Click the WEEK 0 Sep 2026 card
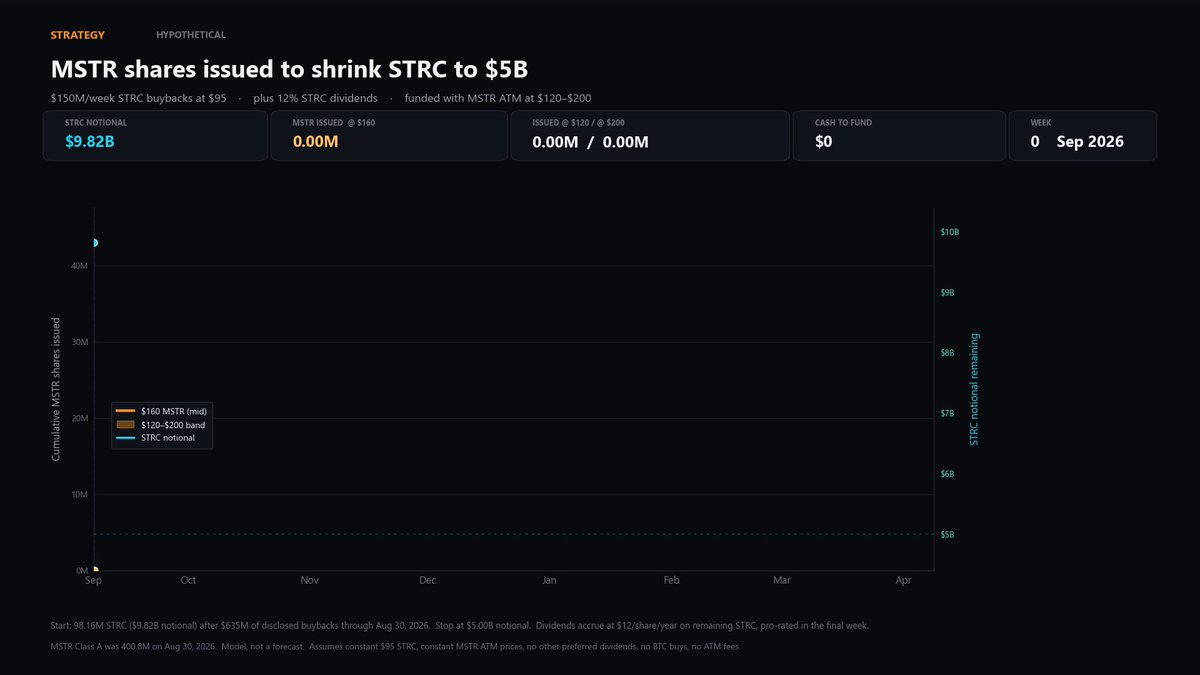 pos(1083,136)
